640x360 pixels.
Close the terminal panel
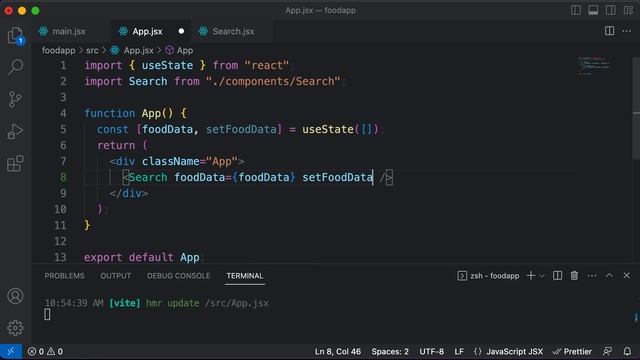point(627,276)
